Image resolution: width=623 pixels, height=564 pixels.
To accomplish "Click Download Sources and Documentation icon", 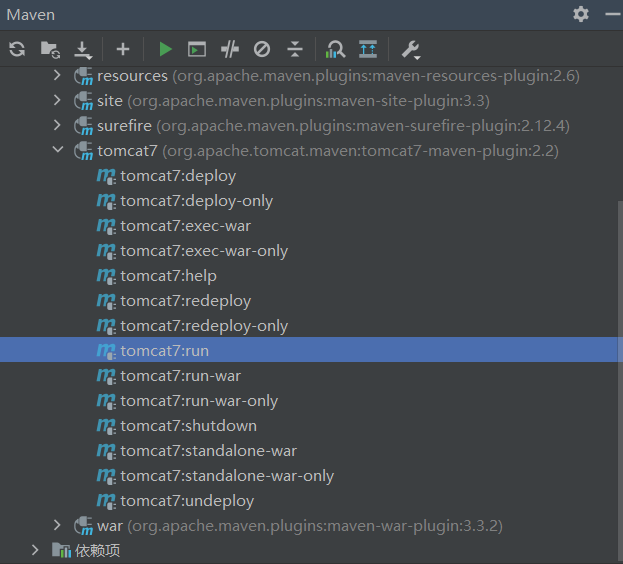I will [83, 50].
